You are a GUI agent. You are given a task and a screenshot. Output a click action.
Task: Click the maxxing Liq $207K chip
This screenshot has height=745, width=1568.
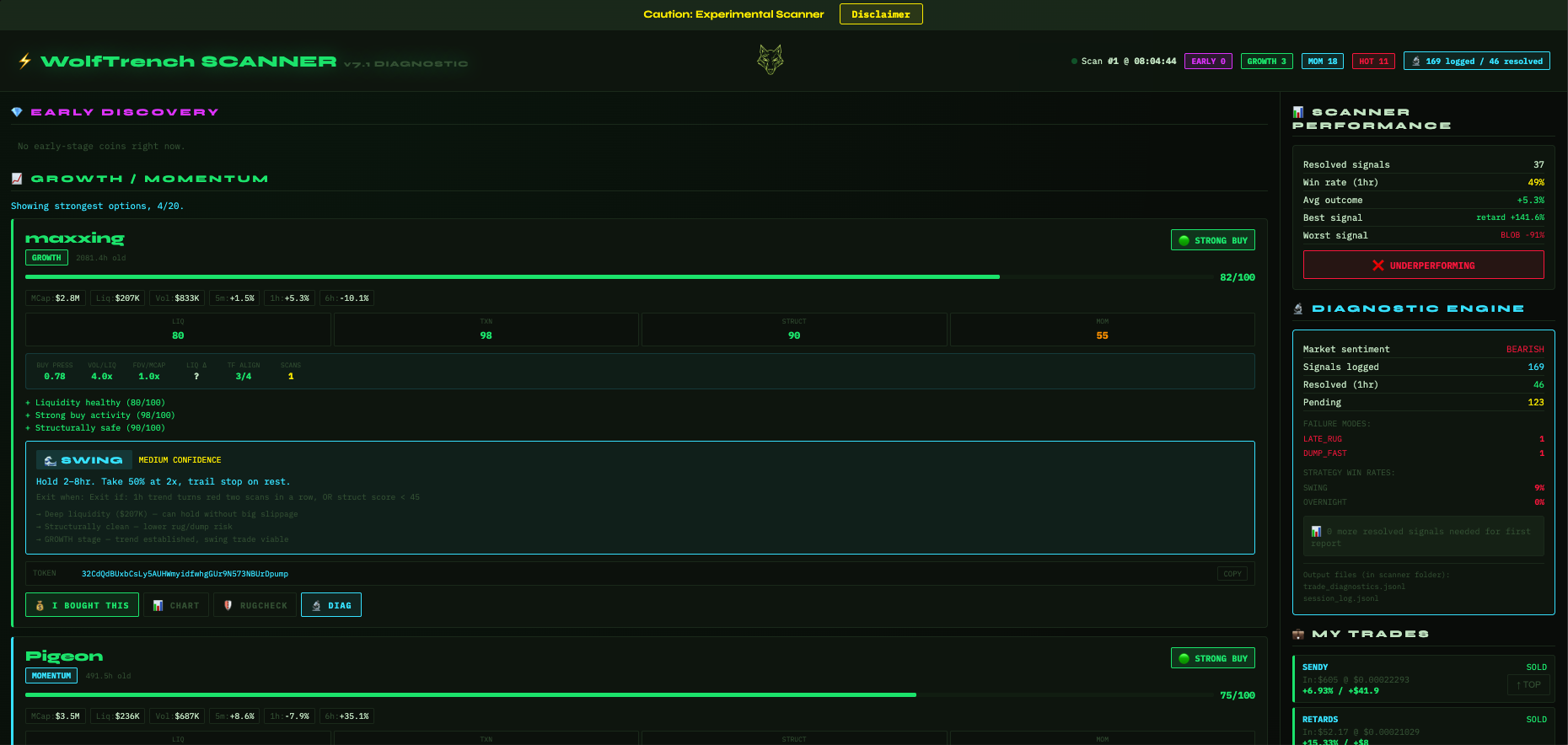click(118, 298)
